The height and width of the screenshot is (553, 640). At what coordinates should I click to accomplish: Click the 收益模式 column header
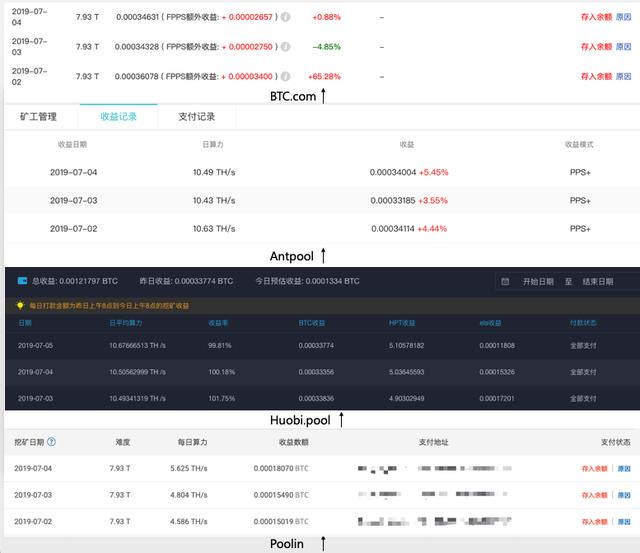(579, 144)
